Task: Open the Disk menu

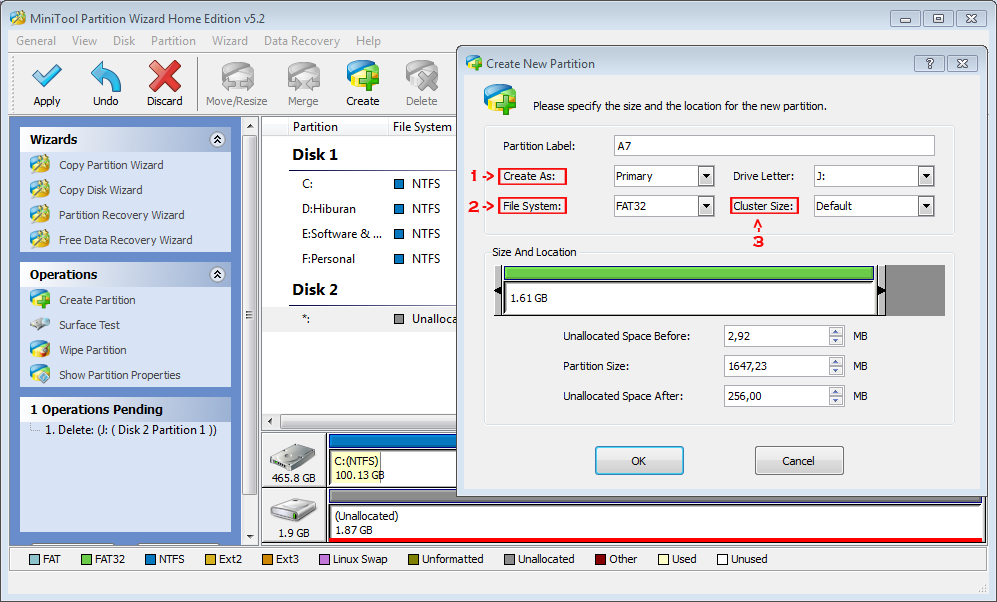Action: [x=124, y=41]
